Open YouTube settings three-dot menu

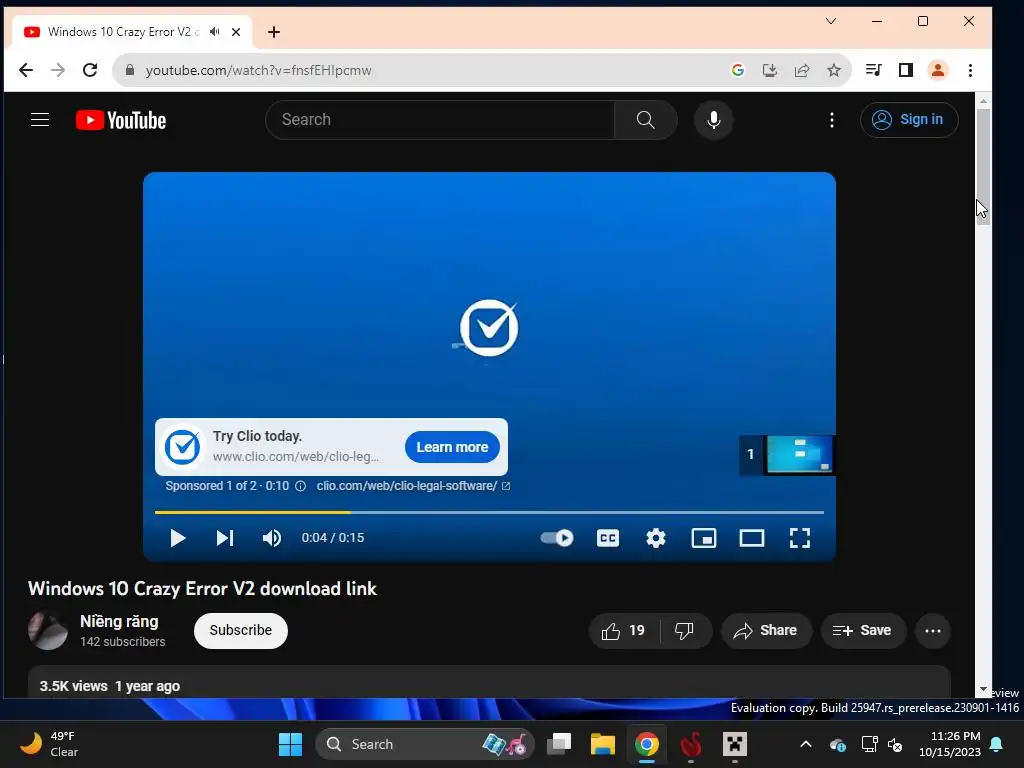pos(831,120)
